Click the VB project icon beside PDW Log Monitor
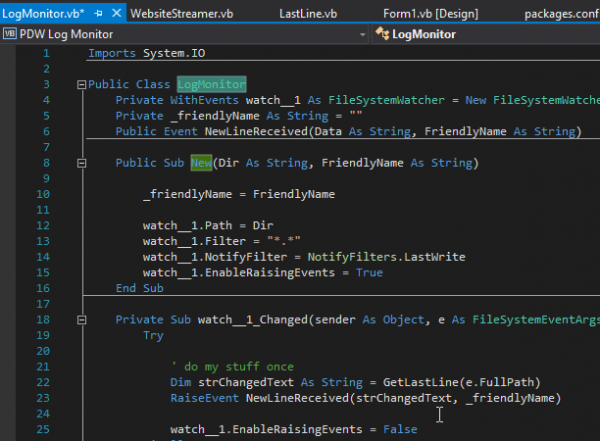 (x=10, y=34)
